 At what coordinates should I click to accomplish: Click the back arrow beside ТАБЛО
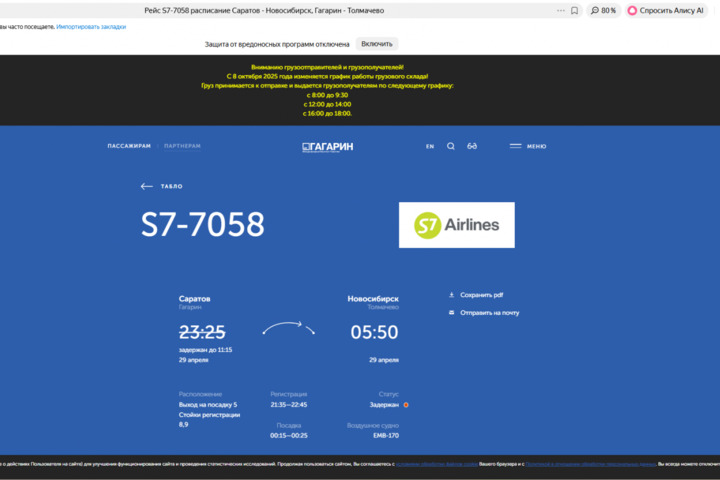pyautogui.click(x=146, y=186)
